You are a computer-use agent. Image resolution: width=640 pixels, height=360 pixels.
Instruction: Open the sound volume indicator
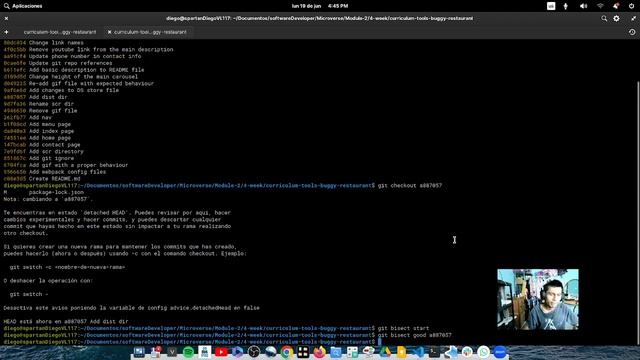tap(583, 6)
